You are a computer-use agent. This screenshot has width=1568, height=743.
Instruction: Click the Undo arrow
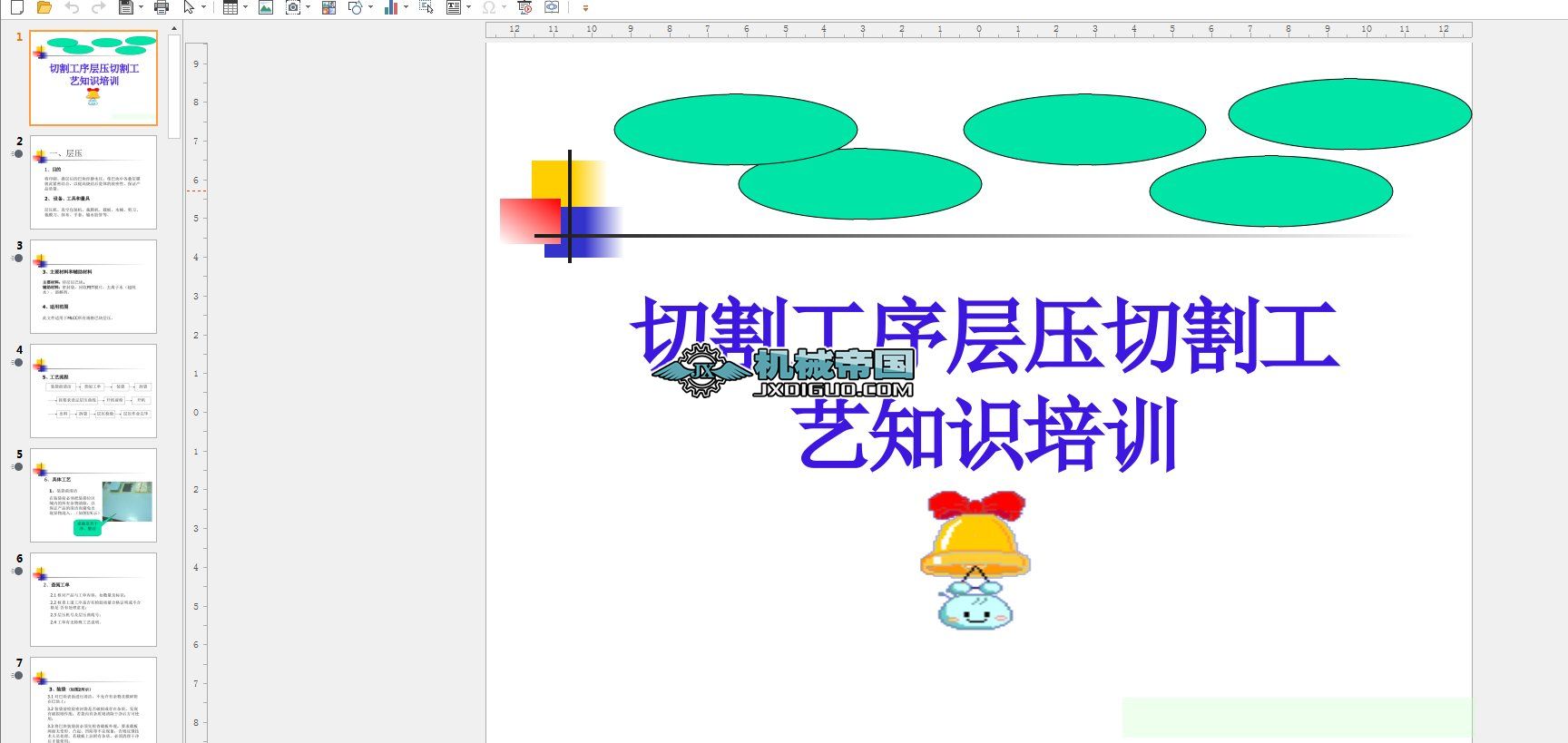[x=72, y=7]
